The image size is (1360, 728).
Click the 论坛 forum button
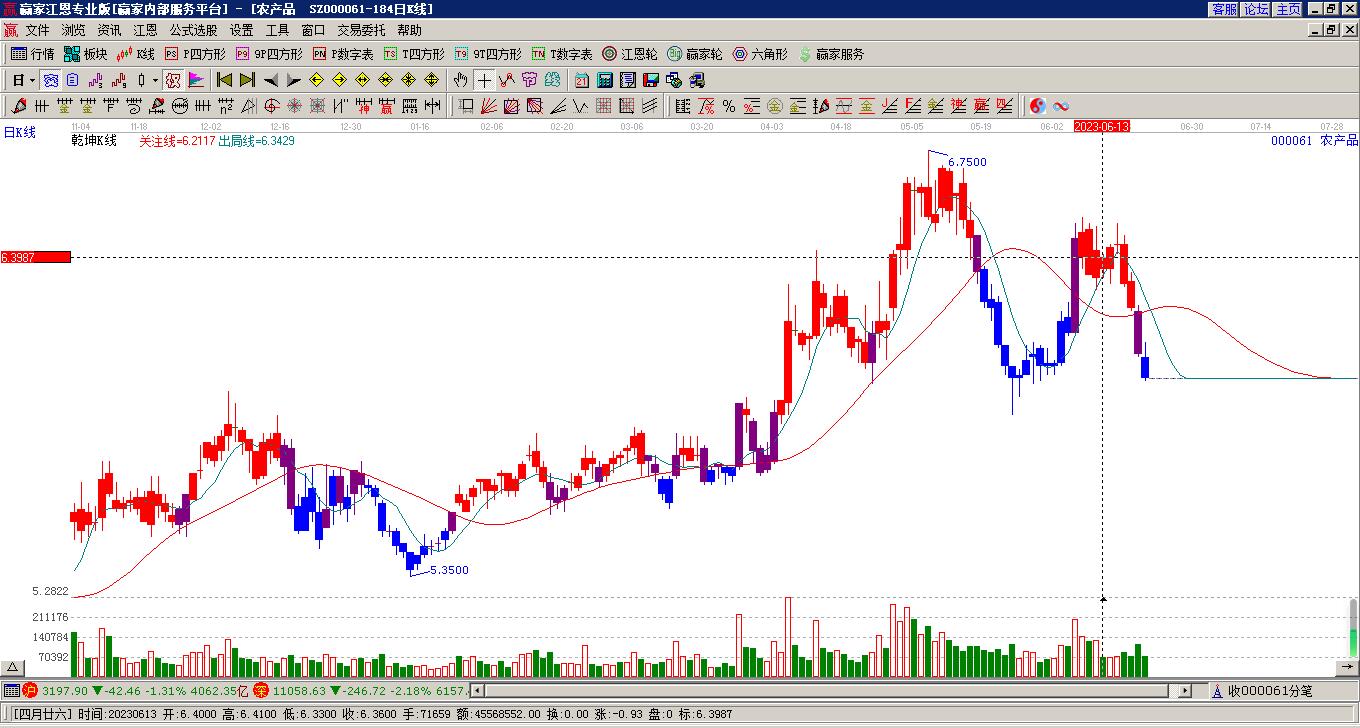click(x=1256, y=9)
